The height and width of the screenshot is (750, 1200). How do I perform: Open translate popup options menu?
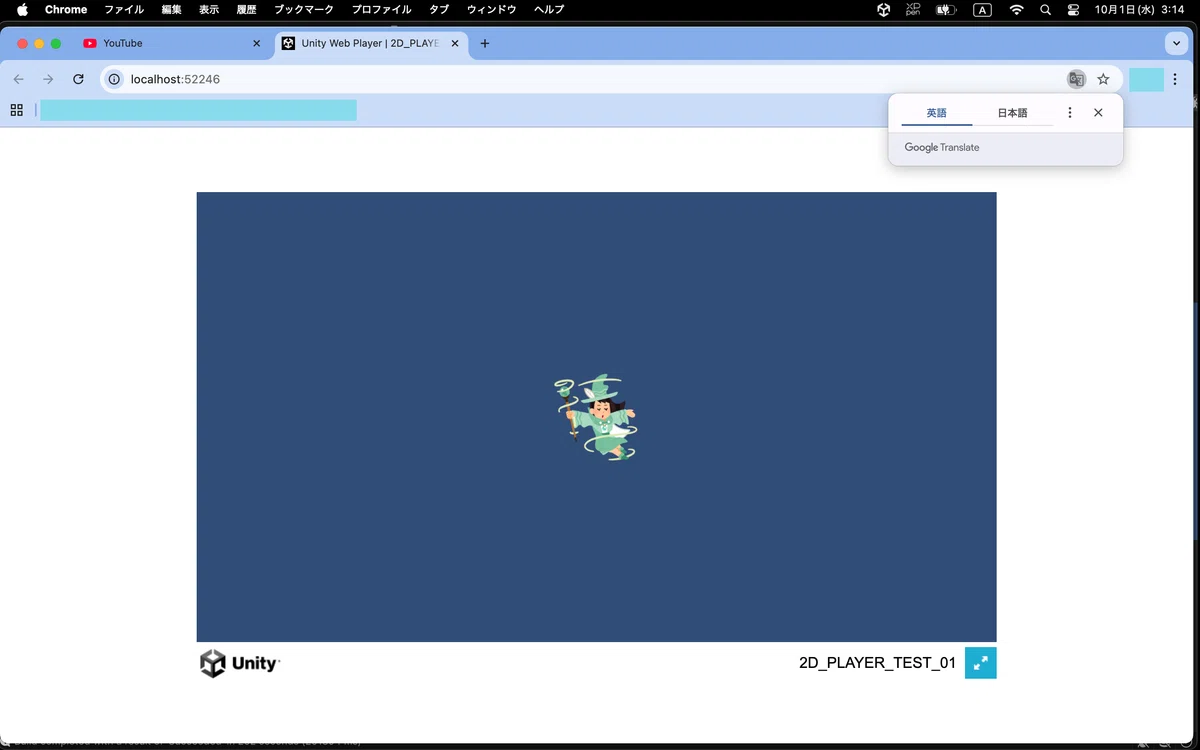point(1070,113)
